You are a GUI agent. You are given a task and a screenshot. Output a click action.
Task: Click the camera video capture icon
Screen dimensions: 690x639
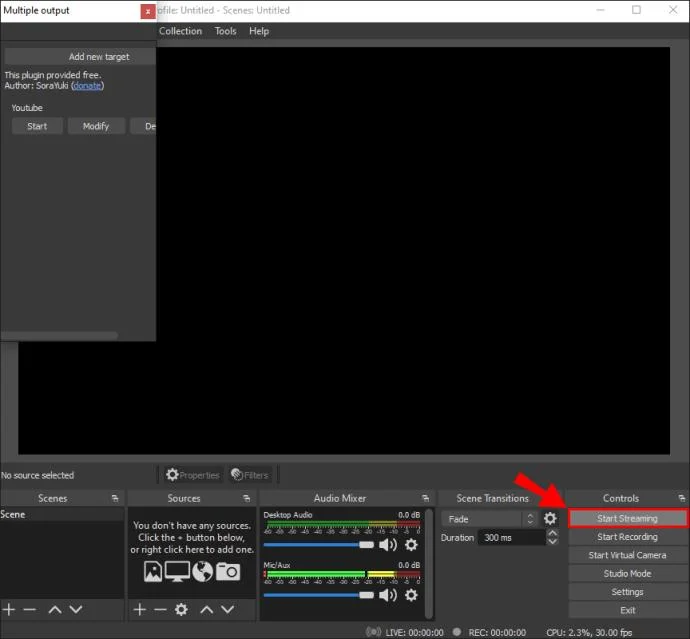[228, 572]
